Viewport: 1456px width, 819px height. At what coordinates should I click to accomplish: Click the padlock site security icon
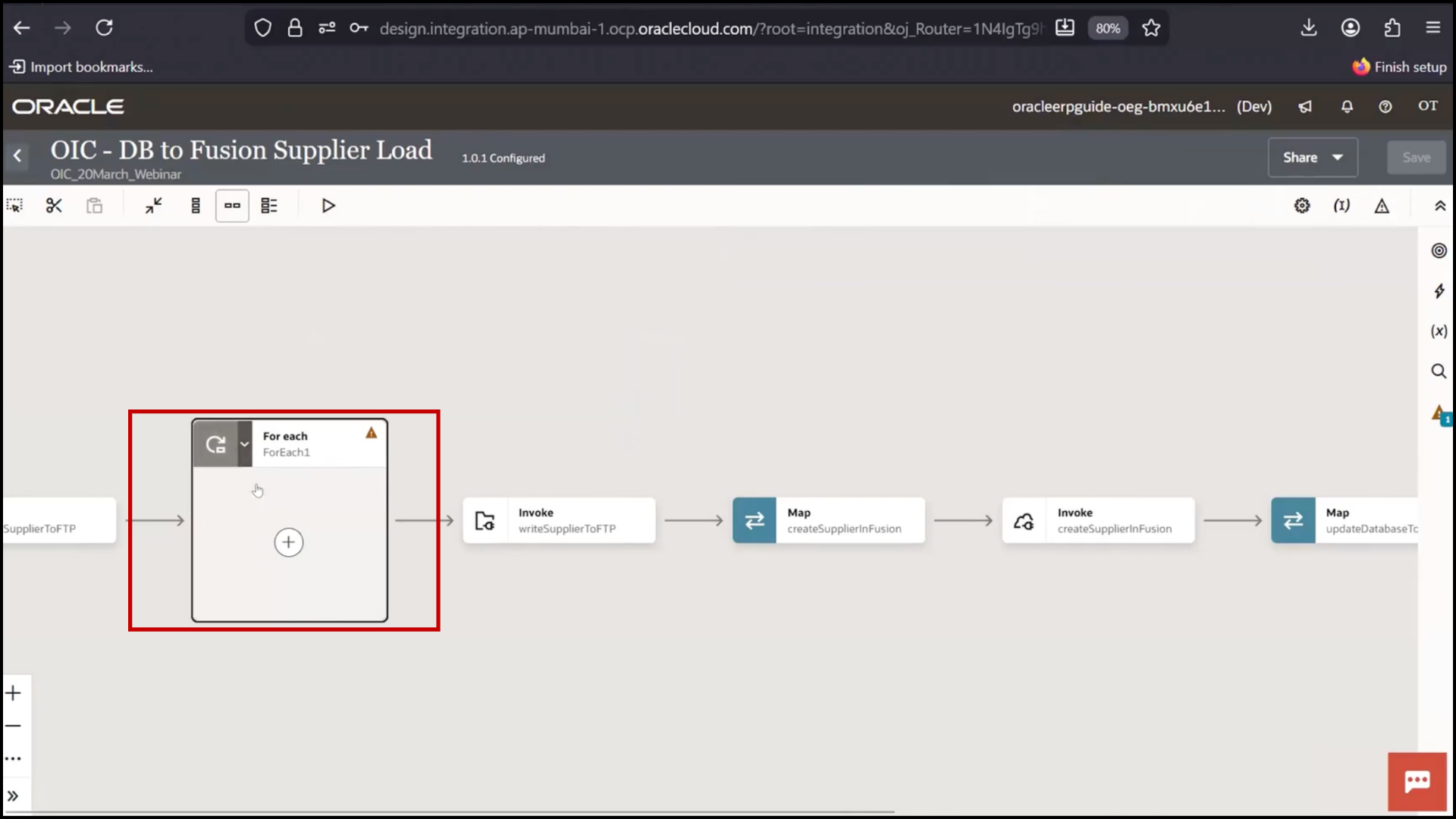(x=295, y=28)
